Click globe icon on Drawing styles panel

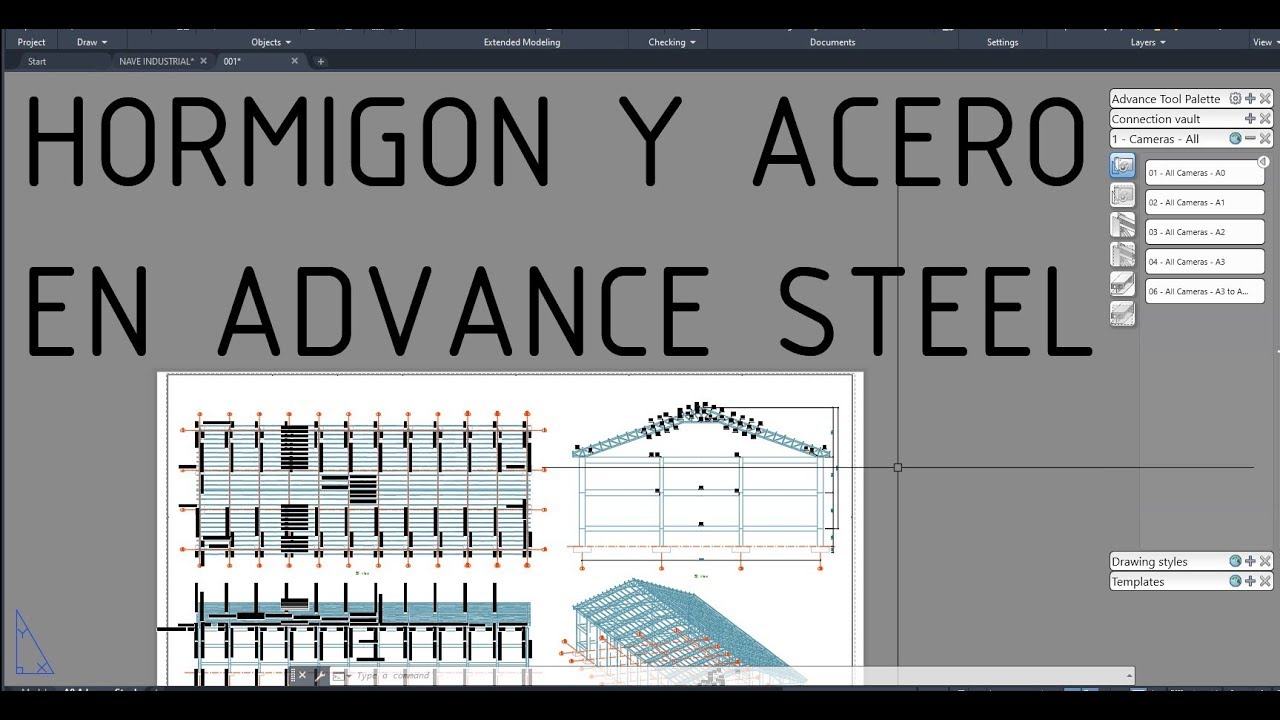[1235, 562]
